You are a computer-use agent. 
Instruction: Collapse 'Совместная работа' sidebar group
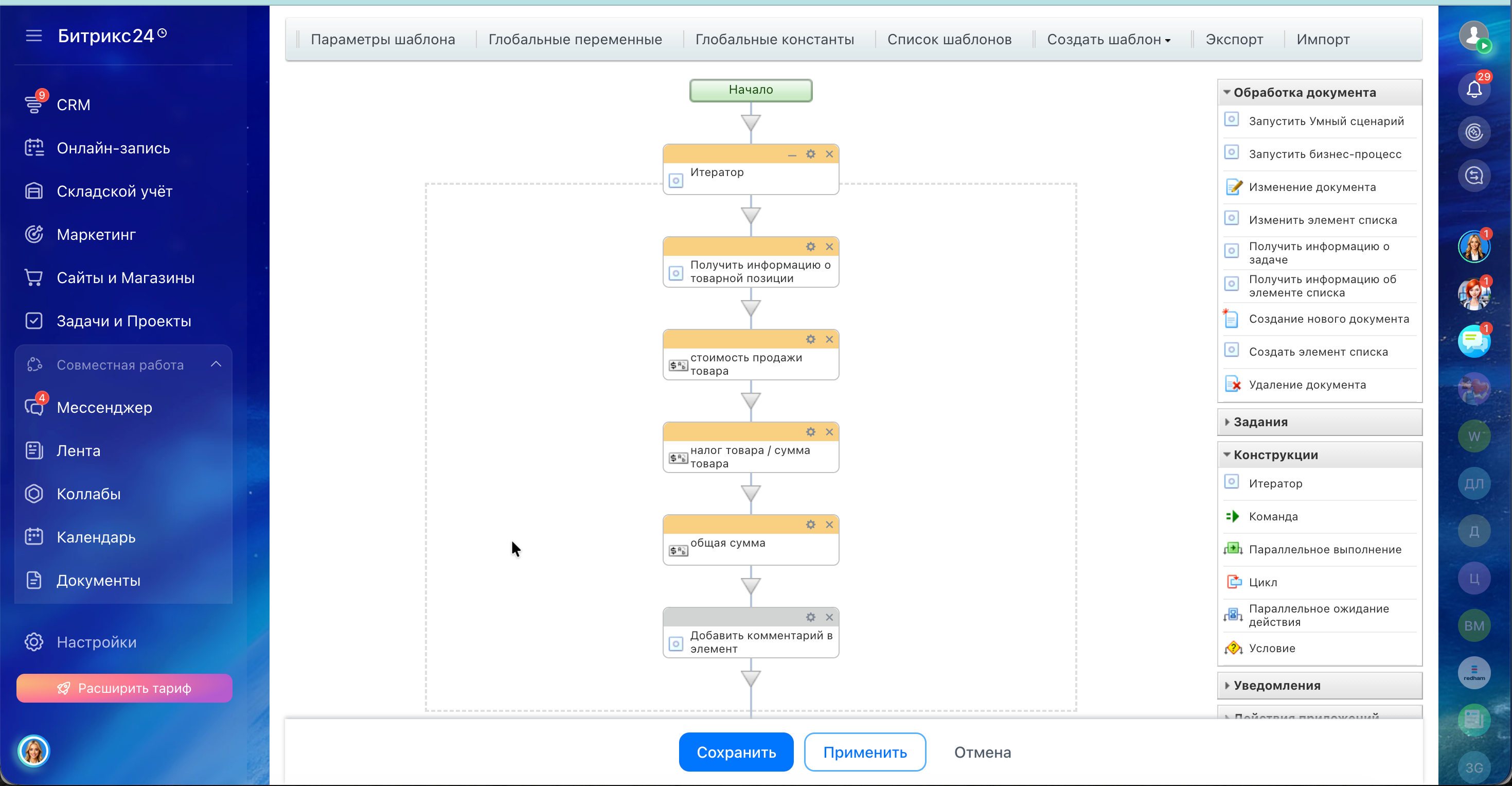coord(216,365)
